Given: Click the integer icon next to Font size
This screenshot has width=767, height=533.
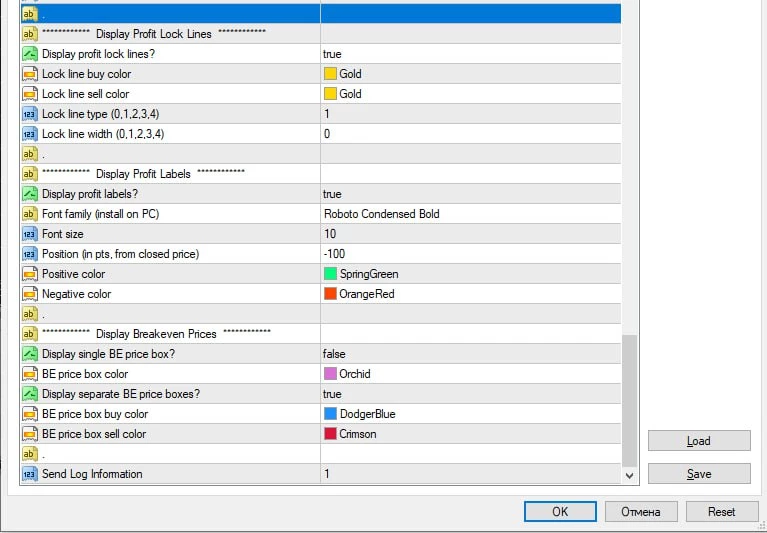Looking at the screenshot, I should tap(30, 234).
